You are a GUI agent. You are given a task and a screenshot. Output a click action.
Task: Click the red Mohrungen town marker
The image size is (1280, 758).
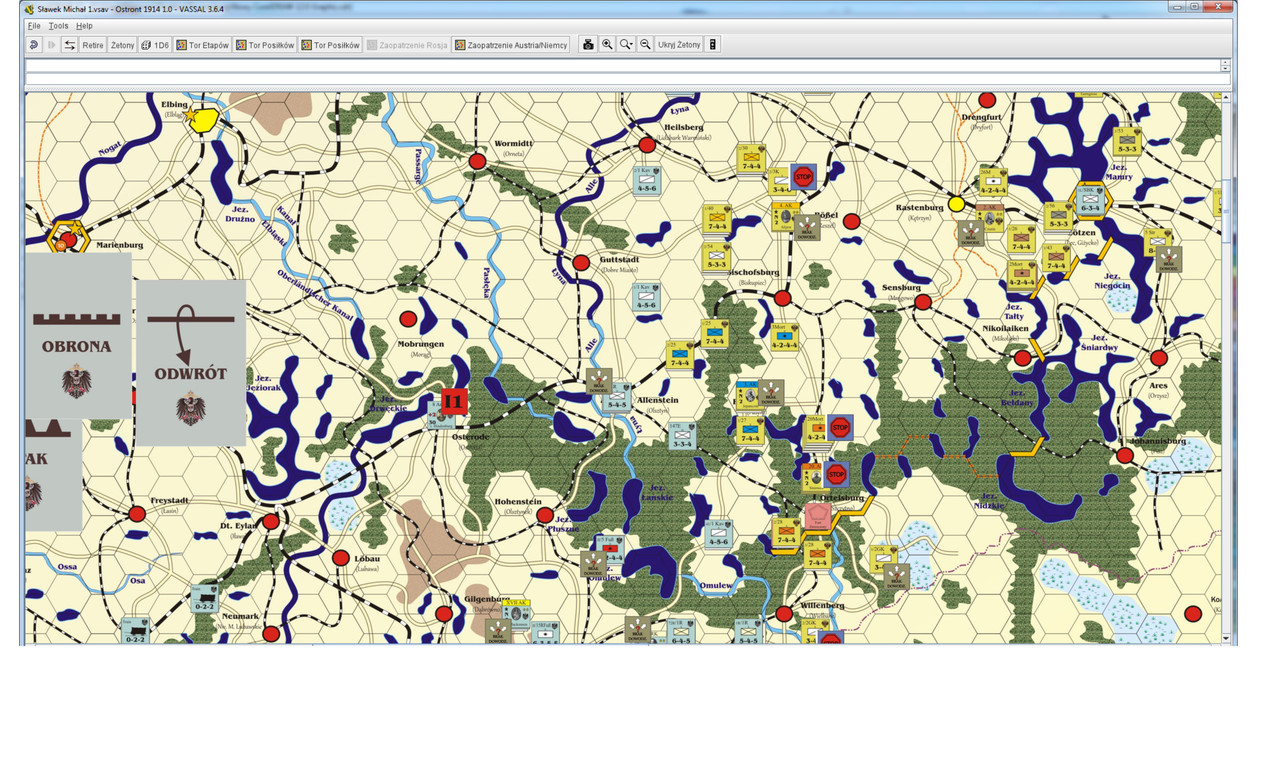408,319
